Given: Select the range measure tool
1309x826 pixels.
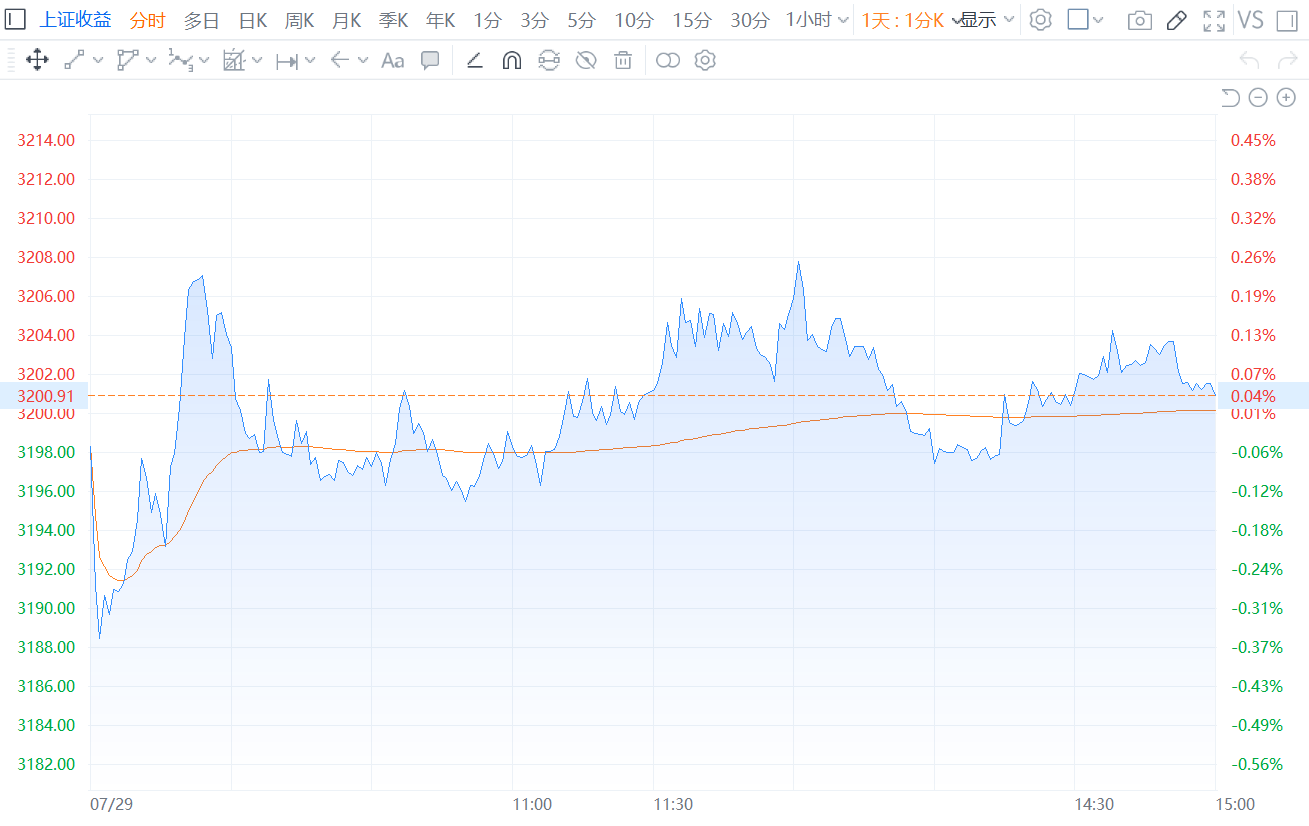Looking at the screenshot, I should tap(287, 61).
